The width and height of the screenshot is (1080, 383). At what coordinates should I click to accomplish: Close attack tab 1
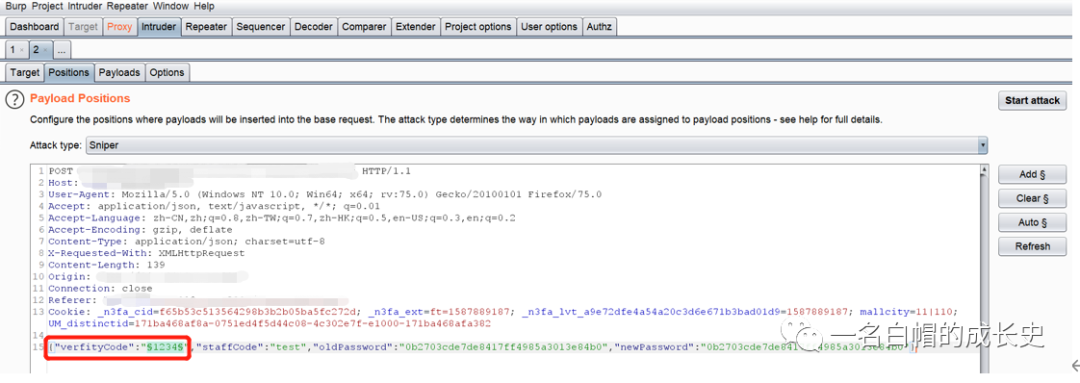point(22,51)
